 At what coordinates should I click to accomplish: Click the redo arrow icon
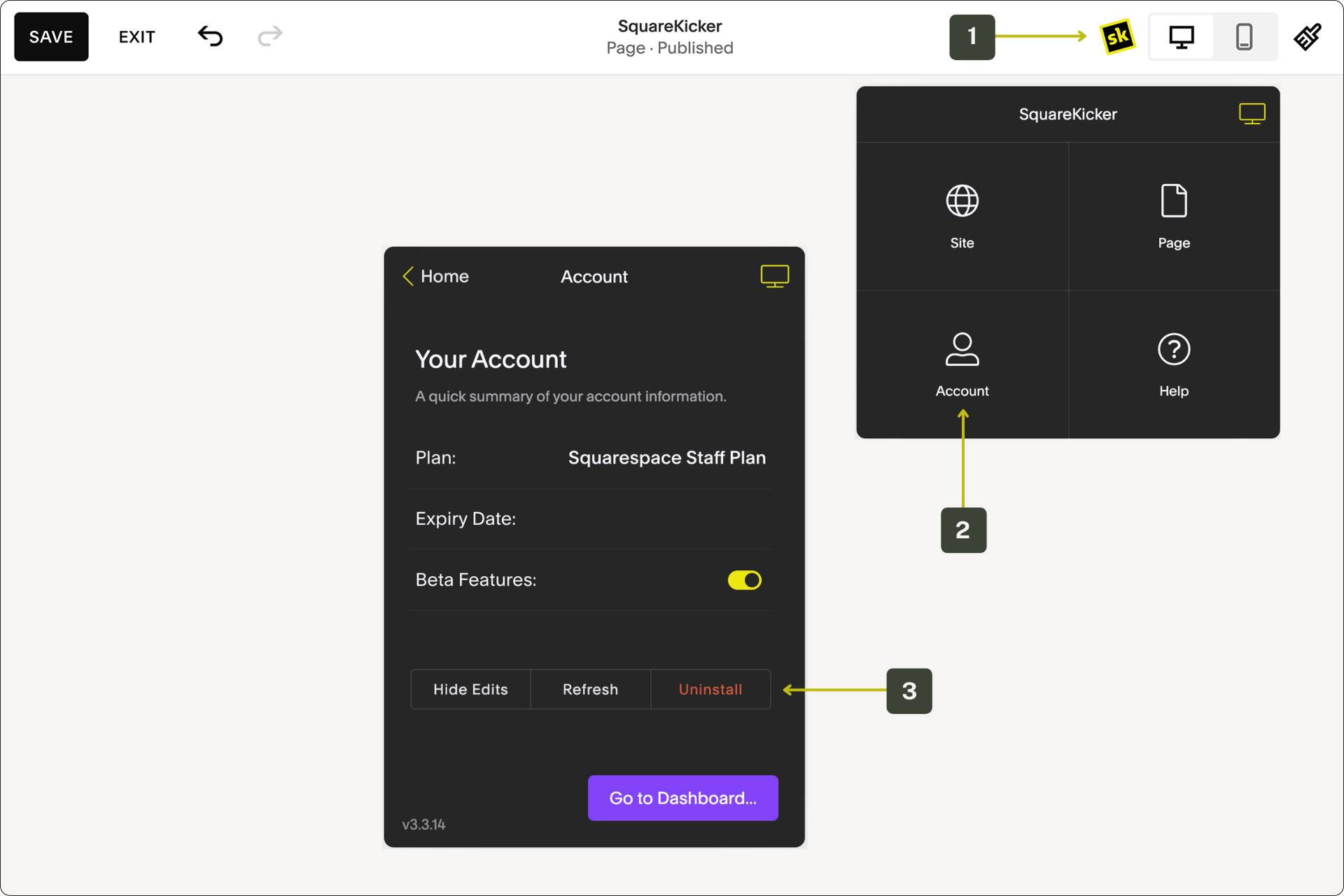[270, 36]
